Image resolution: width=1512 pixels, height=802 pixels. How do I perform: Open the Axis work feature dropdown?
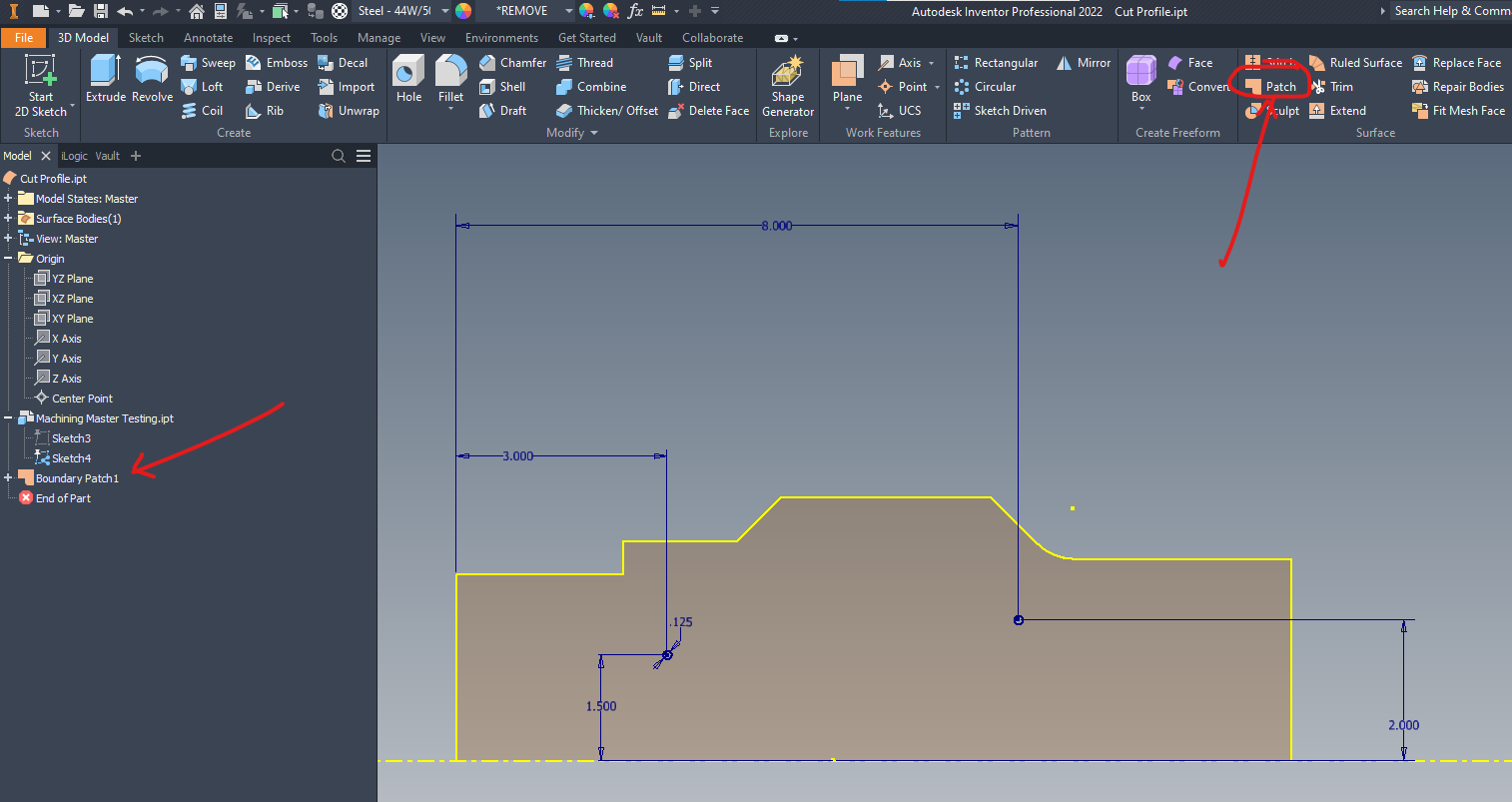929,62
